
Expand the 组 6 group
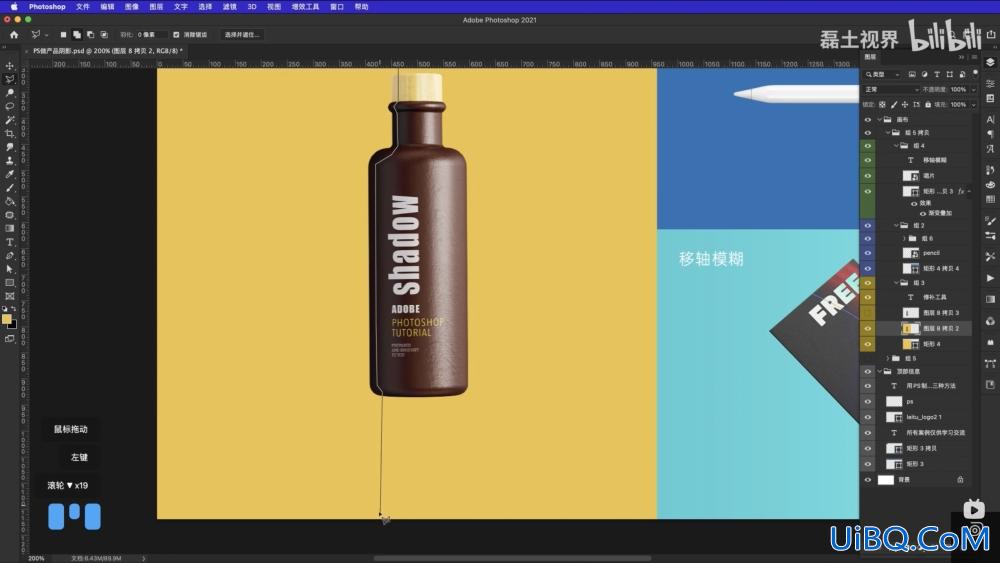coord(904,238)
